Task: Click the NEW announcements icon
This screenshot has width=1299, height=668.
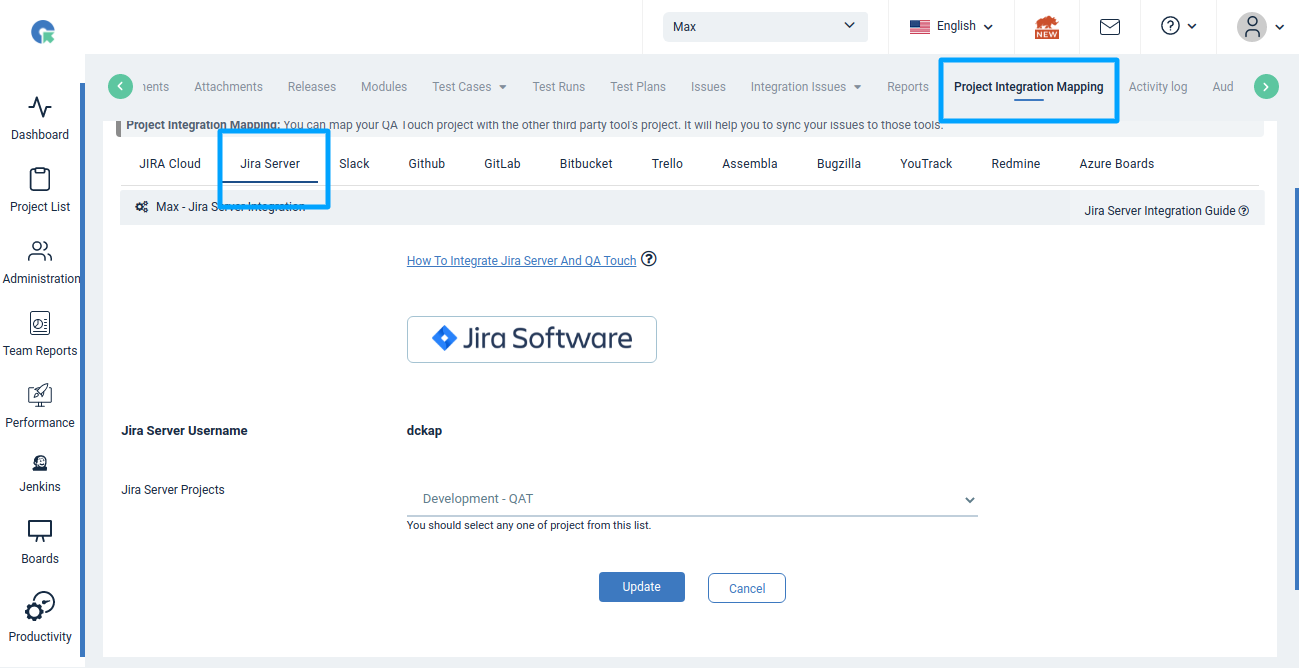Action: (1046, 27)
